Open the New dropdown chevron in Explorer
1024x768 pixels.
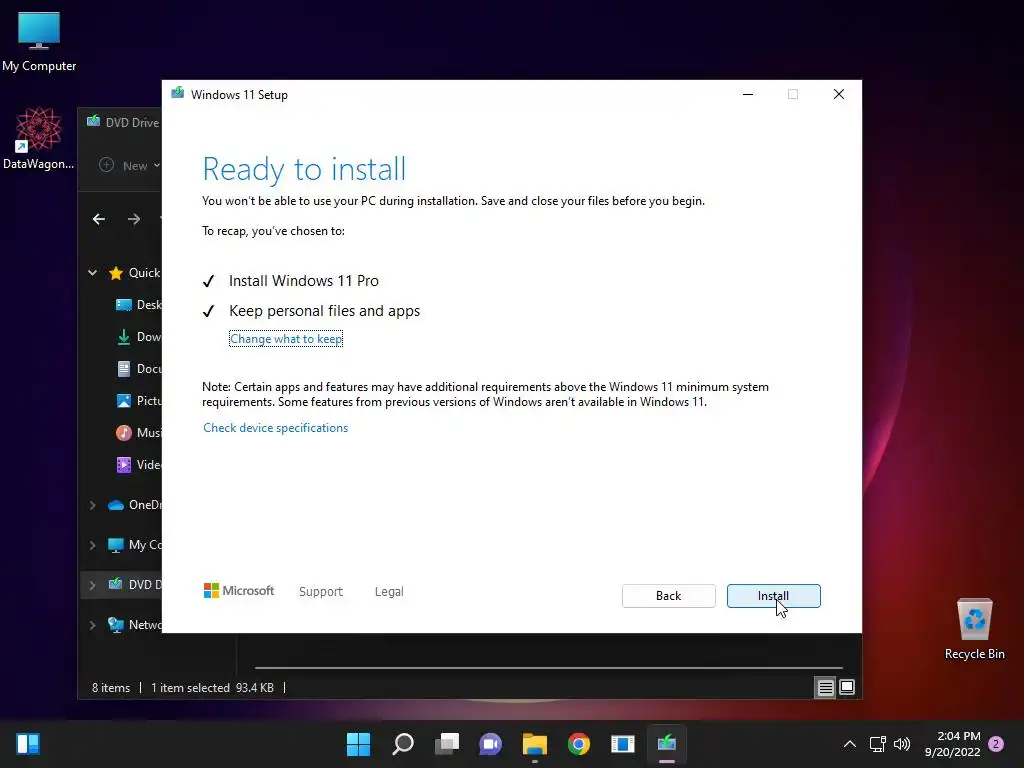point(157,165)
